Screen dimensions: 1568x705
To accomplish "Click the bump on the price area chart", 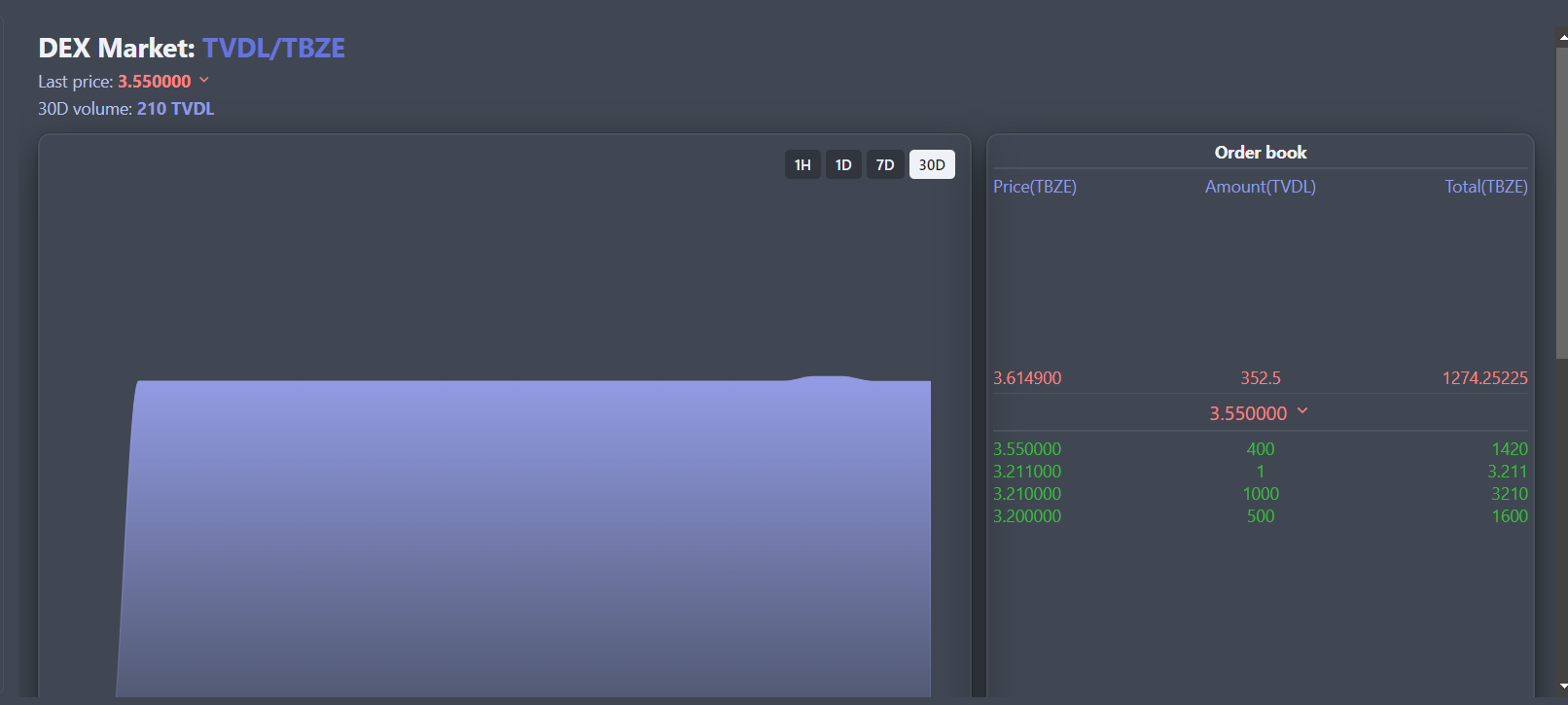I will click(x=828, y=378).
